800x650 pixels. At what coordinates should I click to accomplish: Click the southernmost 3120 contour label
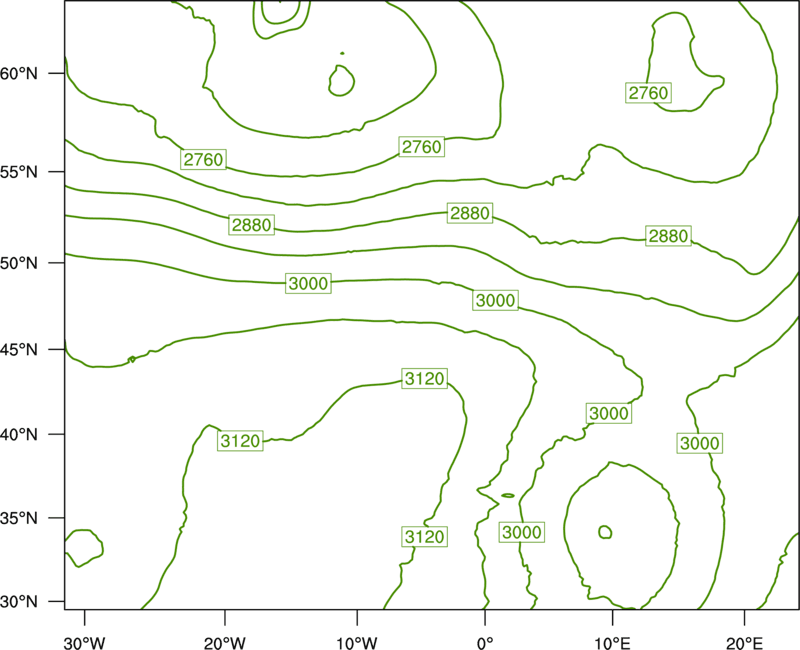(x=424, y=537)
